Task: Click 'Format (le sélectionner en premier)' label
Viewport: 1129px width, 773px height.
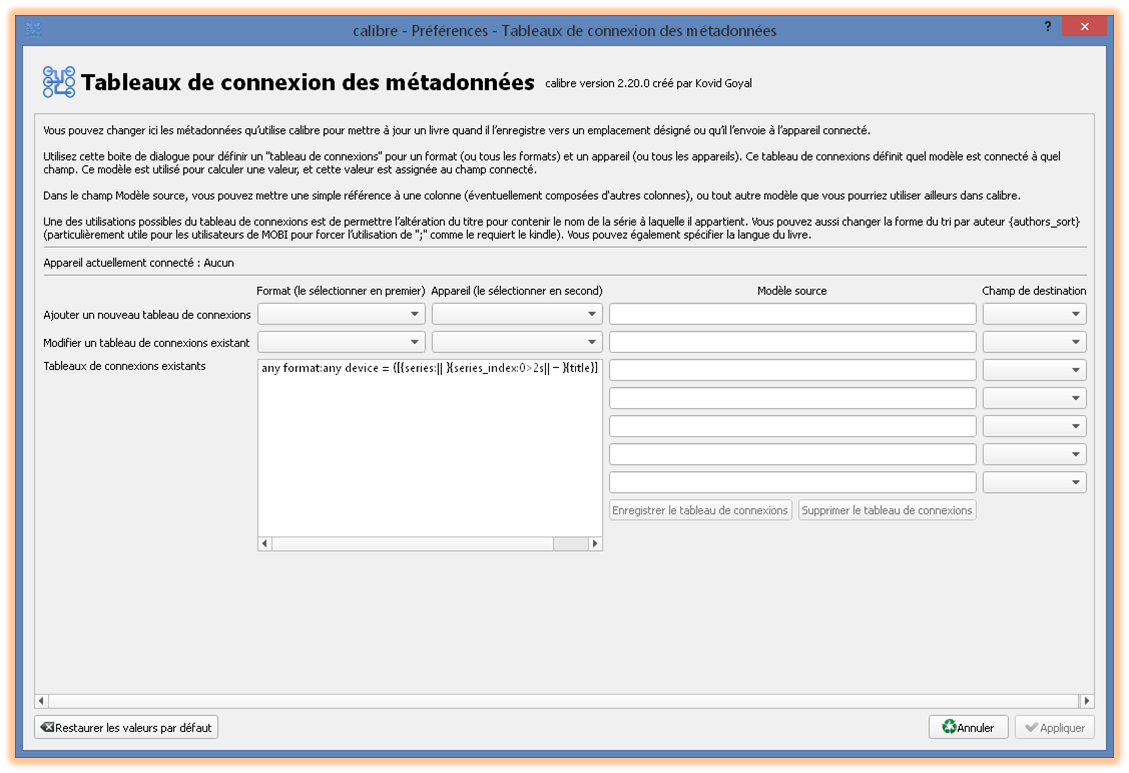Action: [341, 291]
